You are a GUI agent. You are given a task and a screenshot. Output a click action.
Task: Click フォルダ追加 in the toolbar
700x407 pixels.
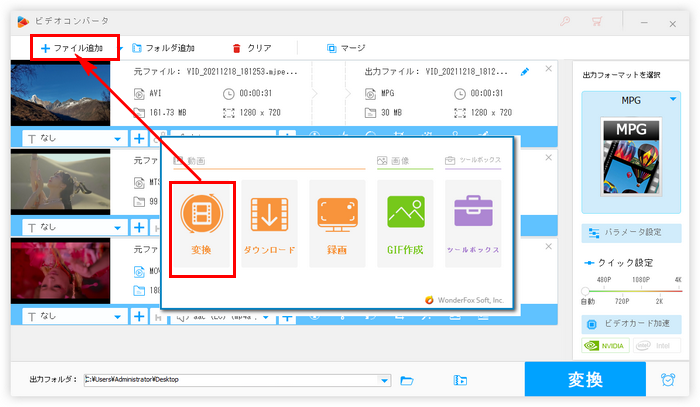tap(163, 47)
